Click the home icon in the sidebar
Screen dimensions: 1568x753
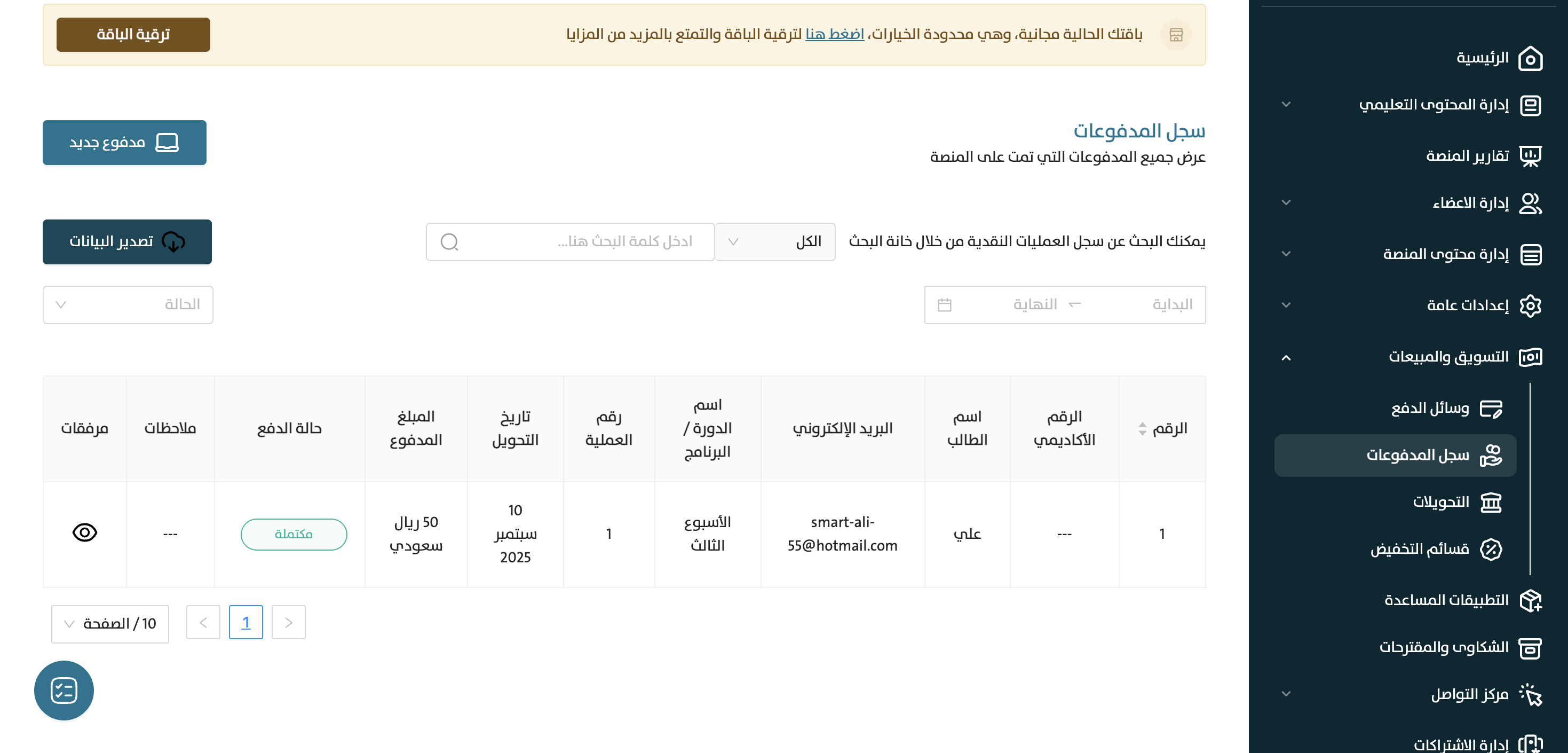click(1530, 59)
